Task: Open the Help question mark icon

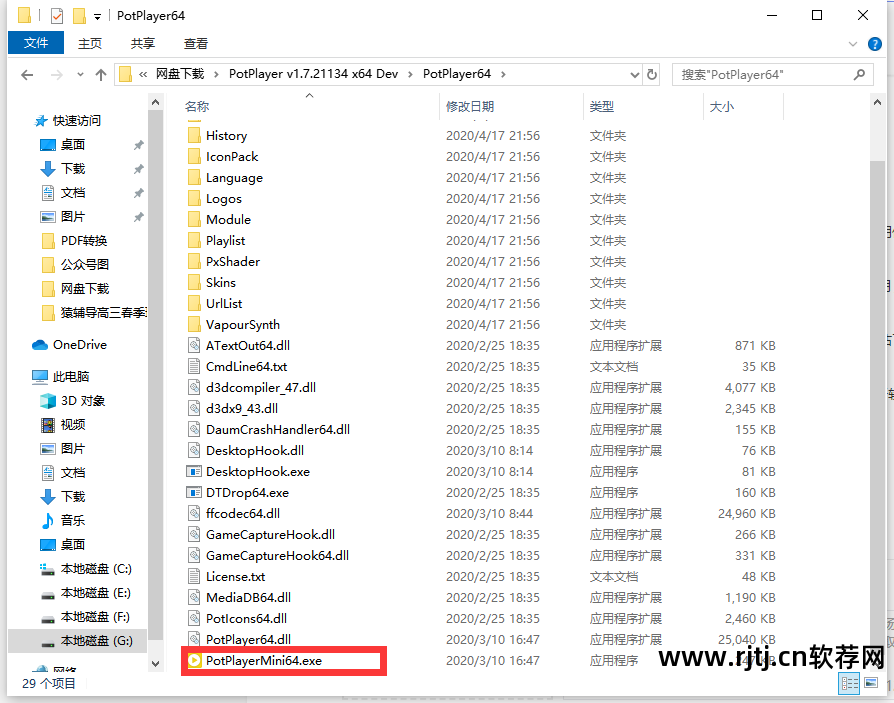Action: (x=875, y=44)
